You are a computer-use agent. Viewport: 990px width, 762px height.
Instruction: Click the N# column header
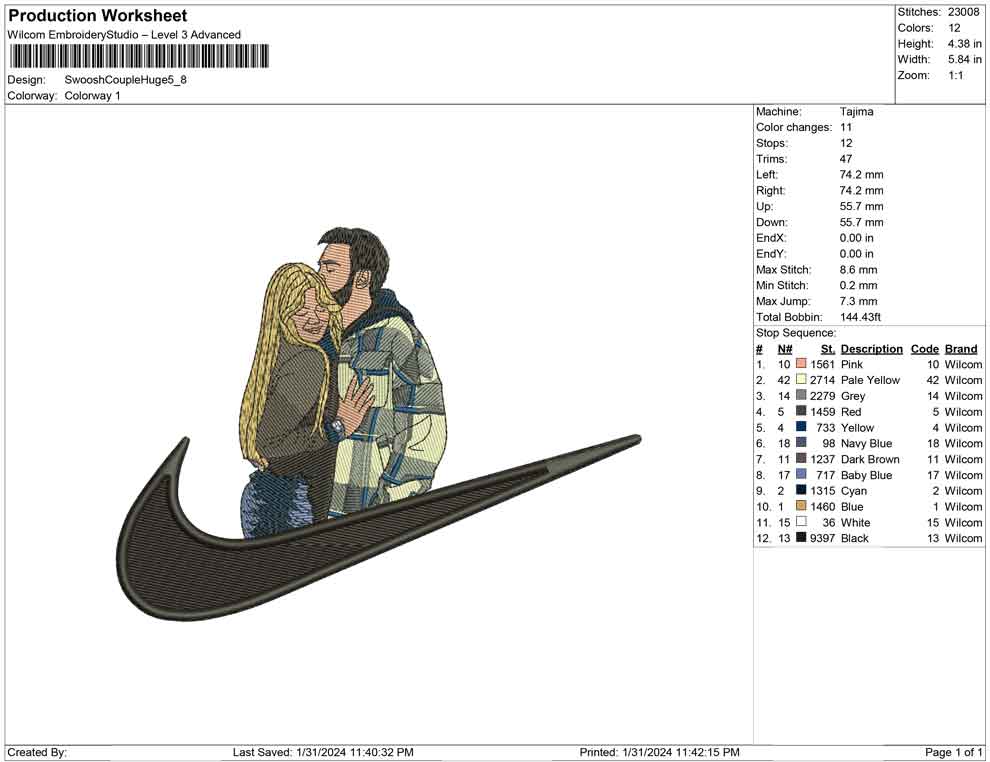pos(785,349)
